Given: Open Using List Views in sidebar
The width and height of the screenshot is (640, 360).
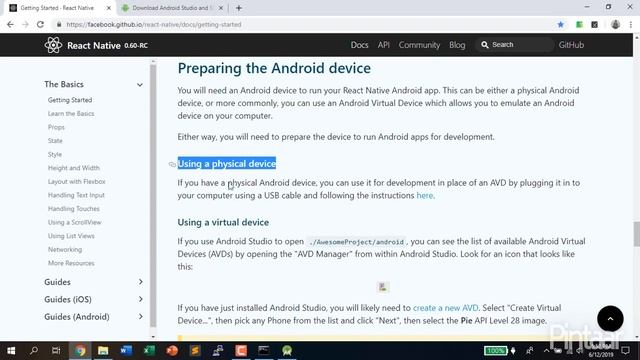Looking at the screenshot, I should coord(71,236).
